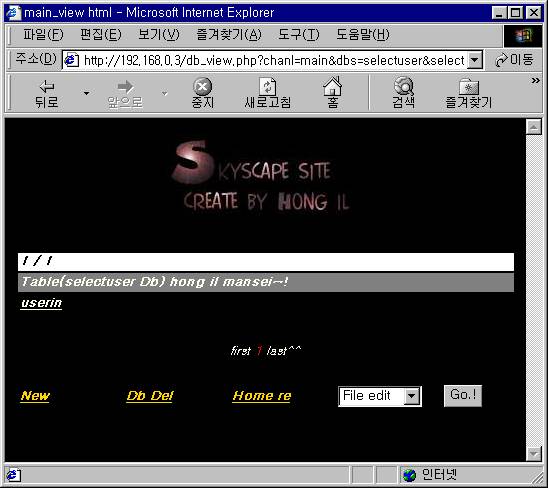Click the Go.! button
548x488 pixels.
463,395
